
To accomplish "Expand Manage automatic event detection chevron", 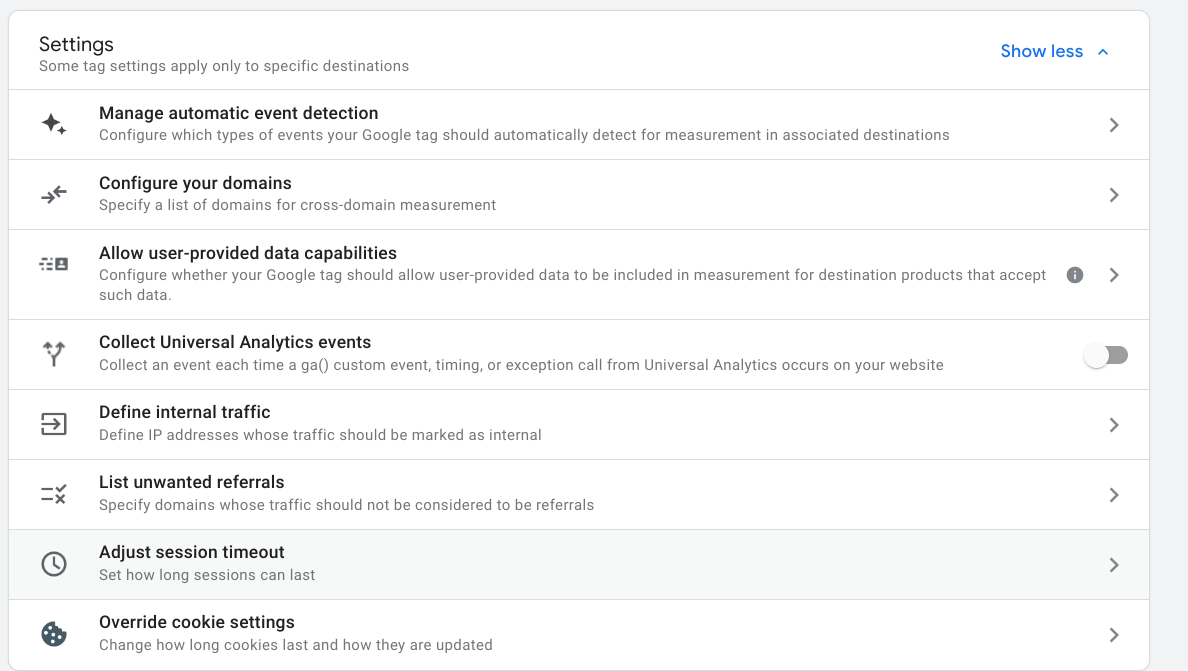I will (x=1114, y=125).
